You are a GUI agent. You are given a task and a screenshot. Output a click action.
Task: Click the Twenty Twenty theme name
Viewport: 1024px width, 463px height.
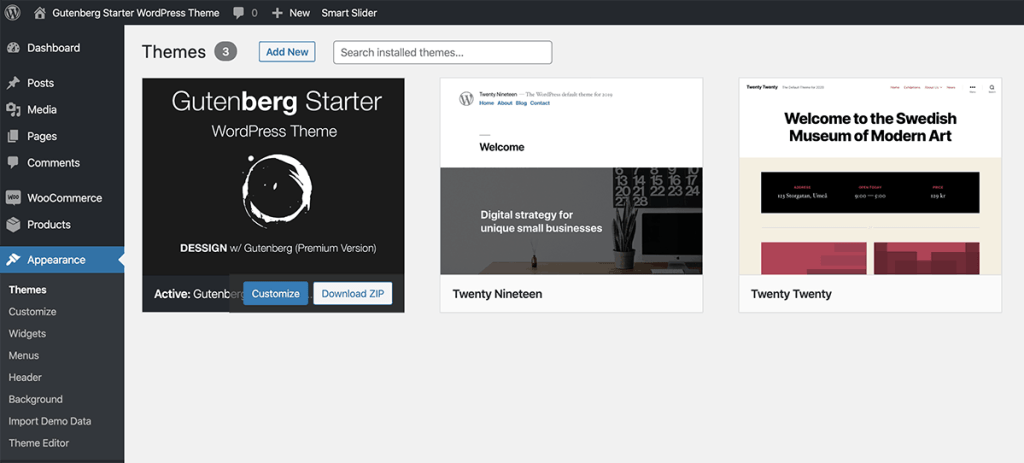pos(791,294)
